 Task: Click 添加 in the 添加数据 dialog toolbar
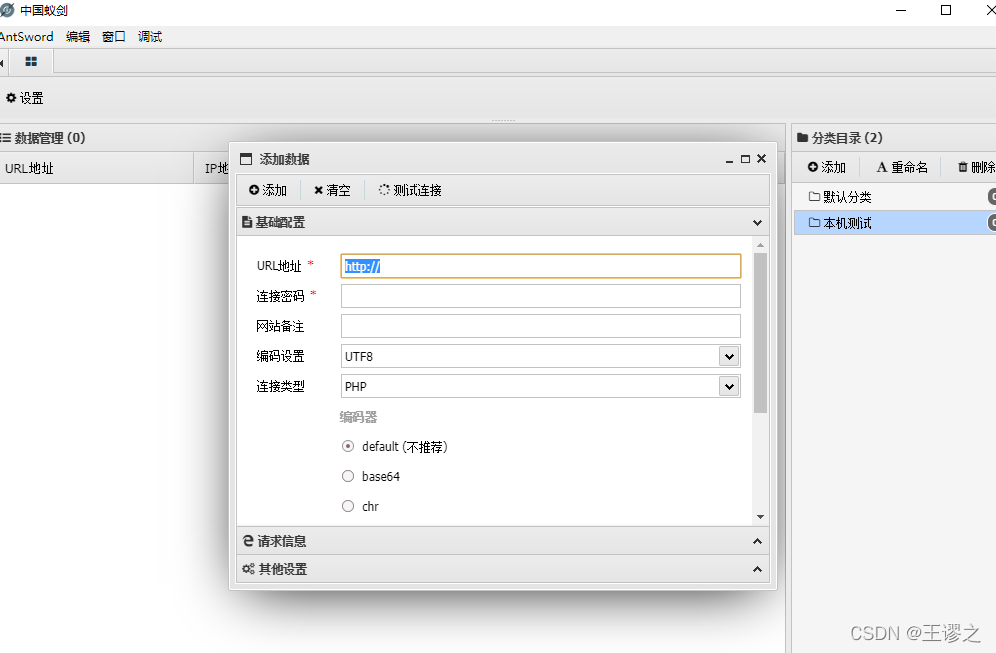(x=268, y=190)
